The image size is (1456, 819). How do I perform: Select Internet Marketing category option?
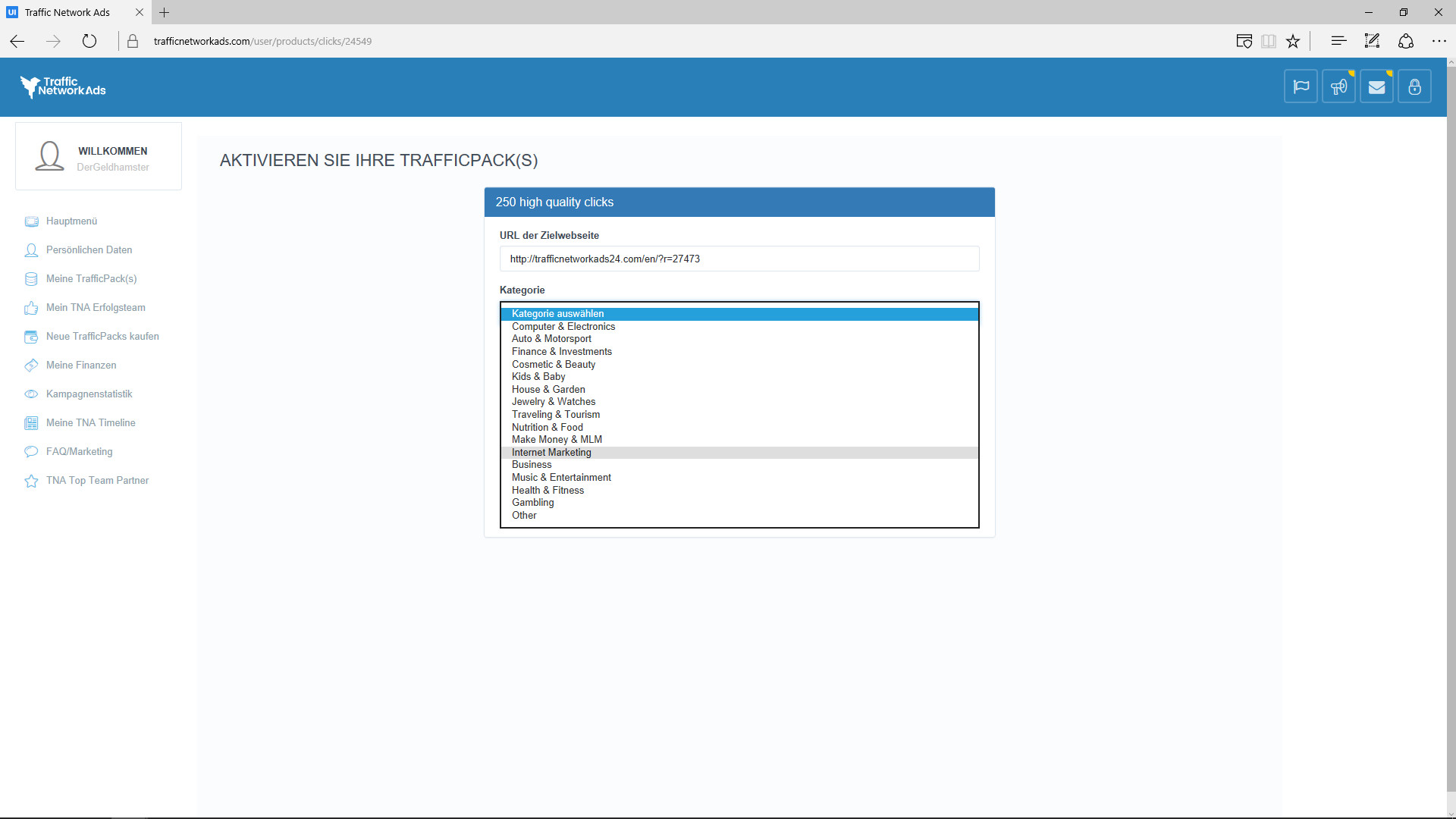[551, 453]
